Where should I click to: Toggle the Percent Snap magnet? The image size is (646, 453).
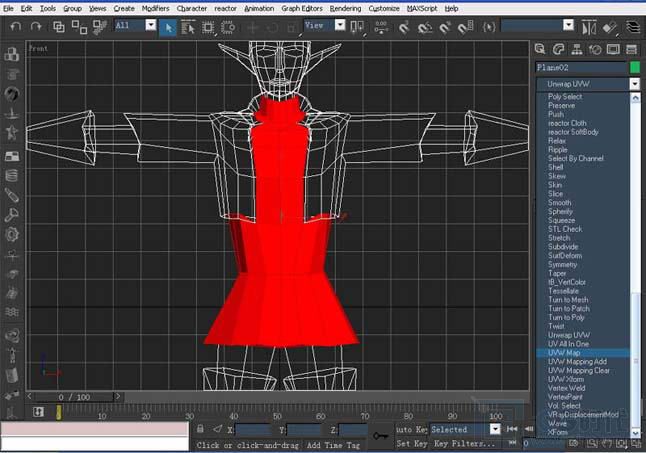[445, 28]
